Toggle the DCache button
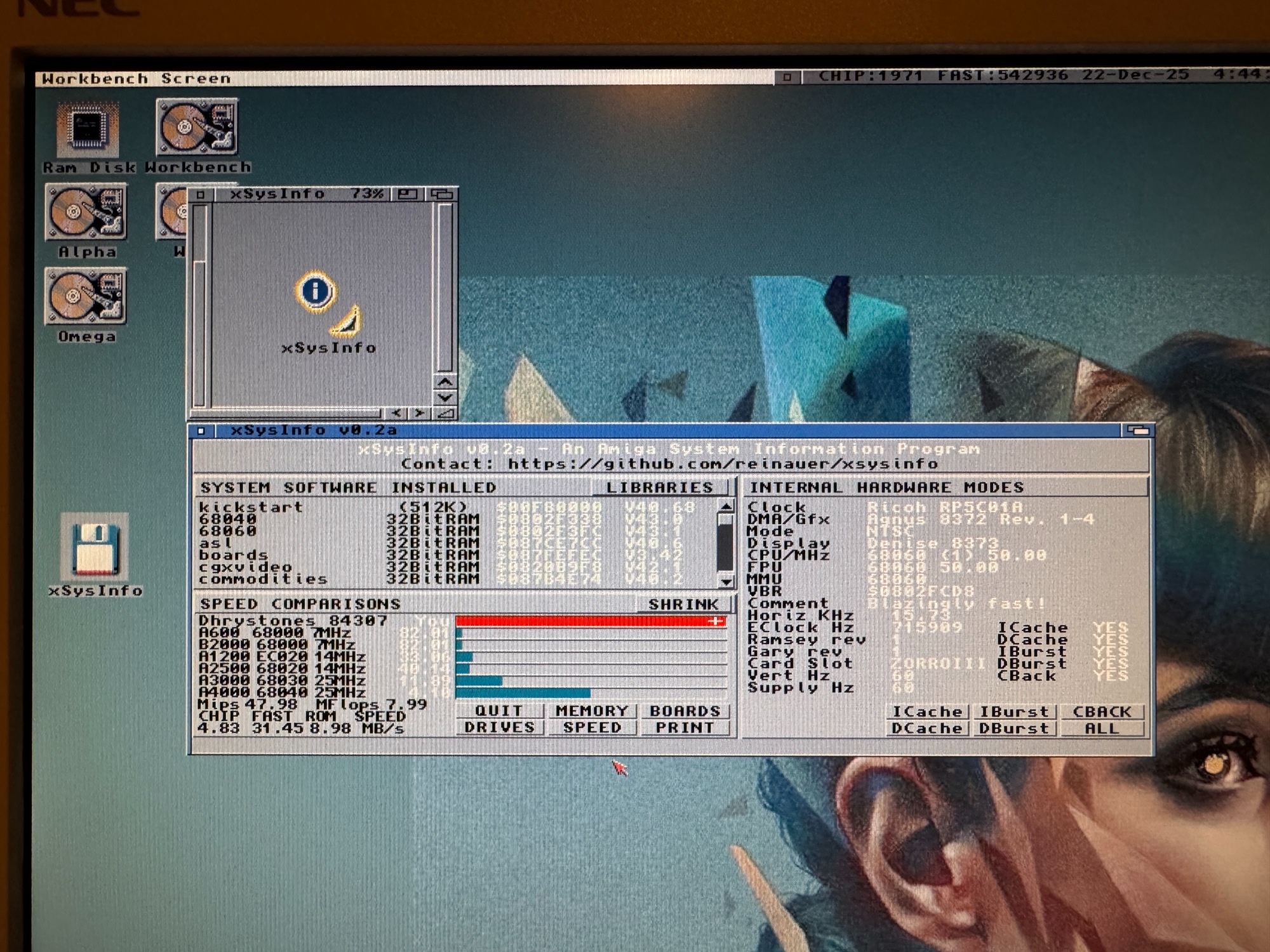1270x952 pixels. 926,729
